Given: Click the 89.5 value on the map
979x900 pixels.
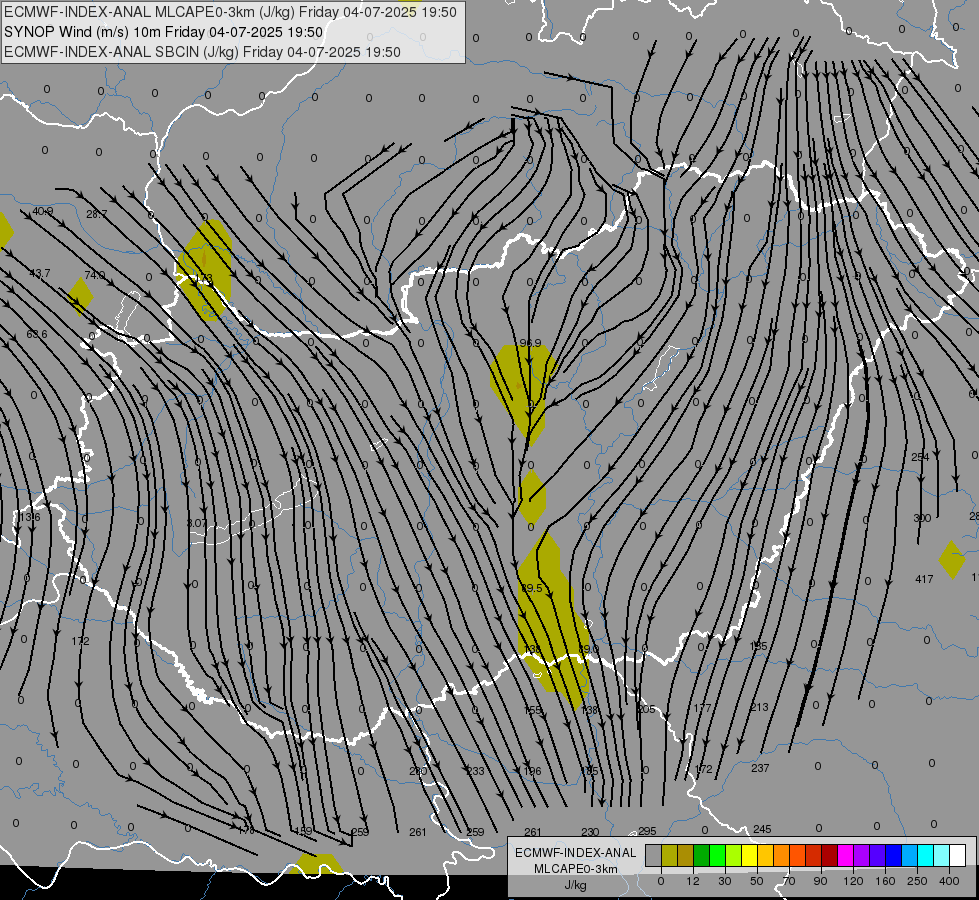Looking at the screenshot, I should 531,588.
